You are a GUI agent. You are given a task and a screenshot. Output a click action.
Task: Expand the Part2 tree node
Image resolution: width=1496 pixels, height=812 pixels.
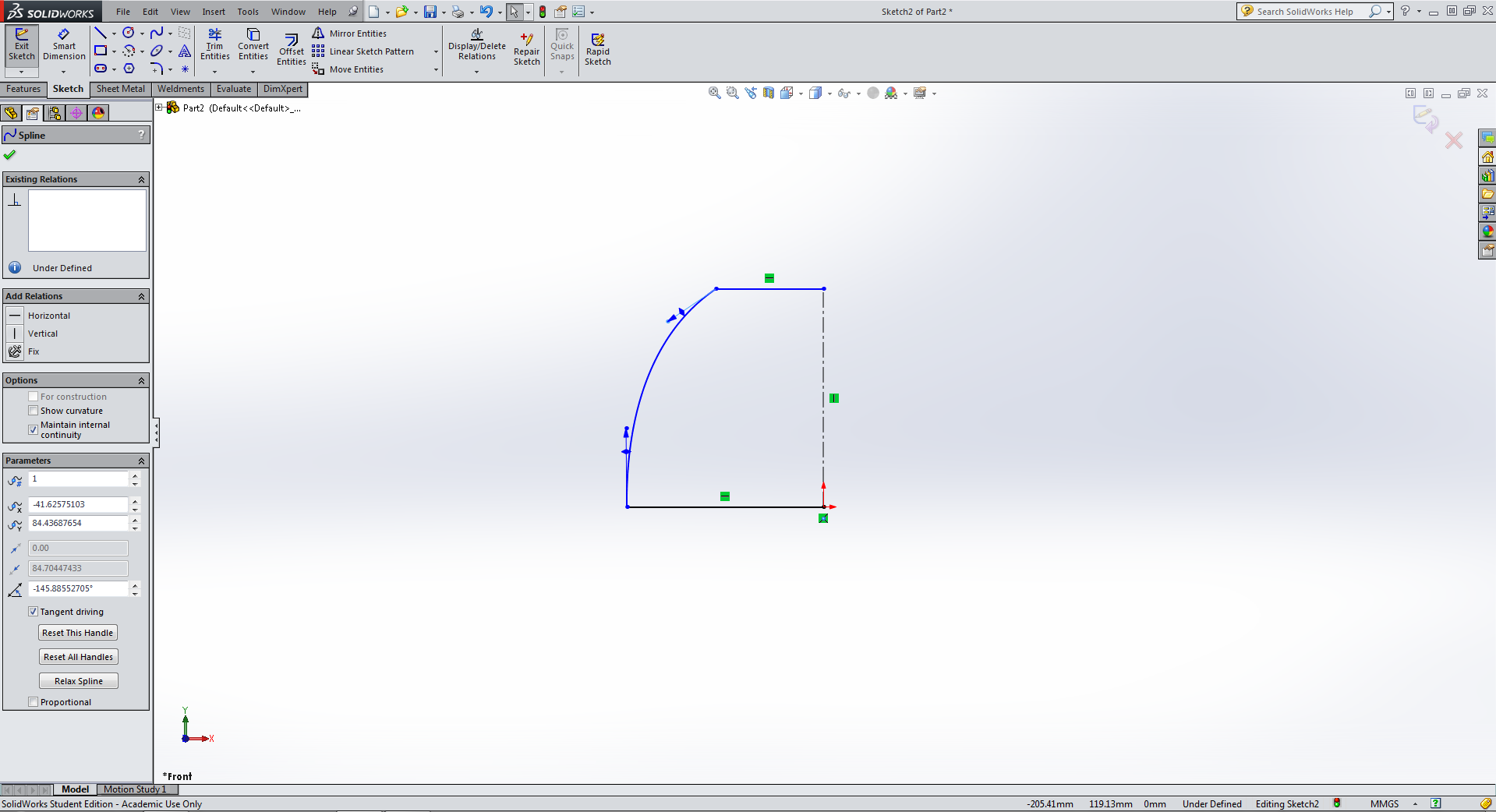159,108
